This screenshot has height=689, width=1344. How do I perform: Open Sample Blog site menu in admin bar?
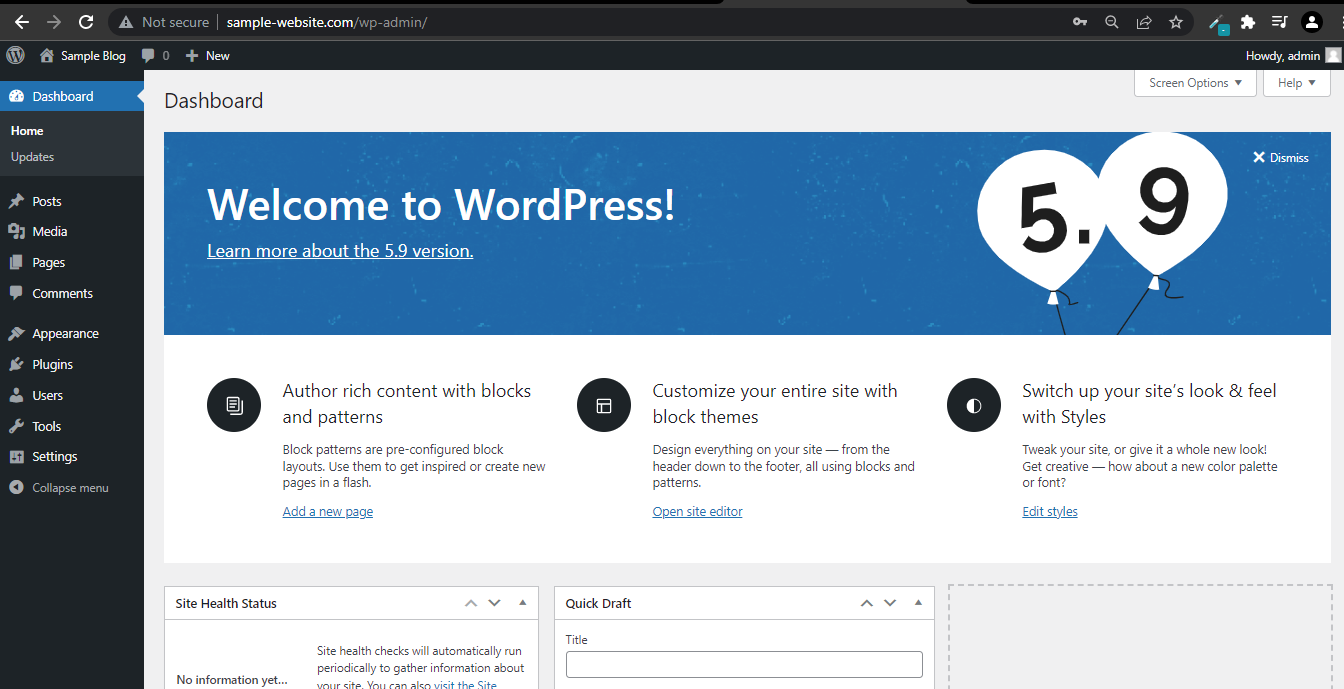click(x=83, y=56)
